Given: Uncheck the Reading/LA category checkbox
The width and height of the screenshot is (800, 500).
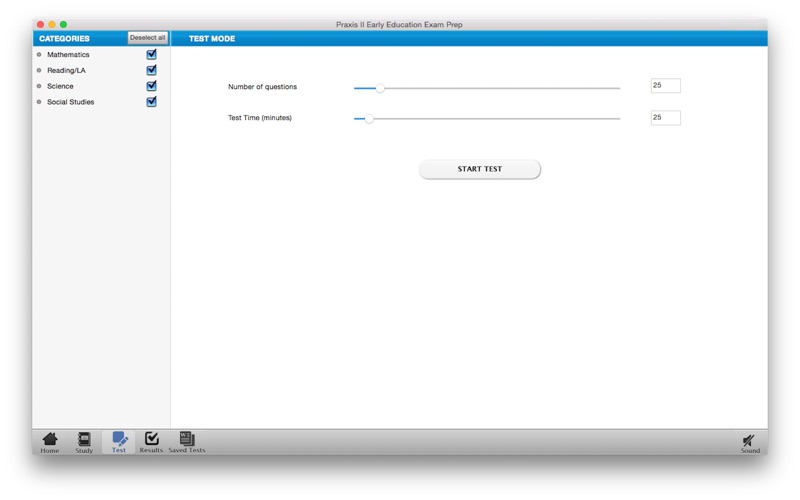Looking at the screenshot, I should coord(152,70).
